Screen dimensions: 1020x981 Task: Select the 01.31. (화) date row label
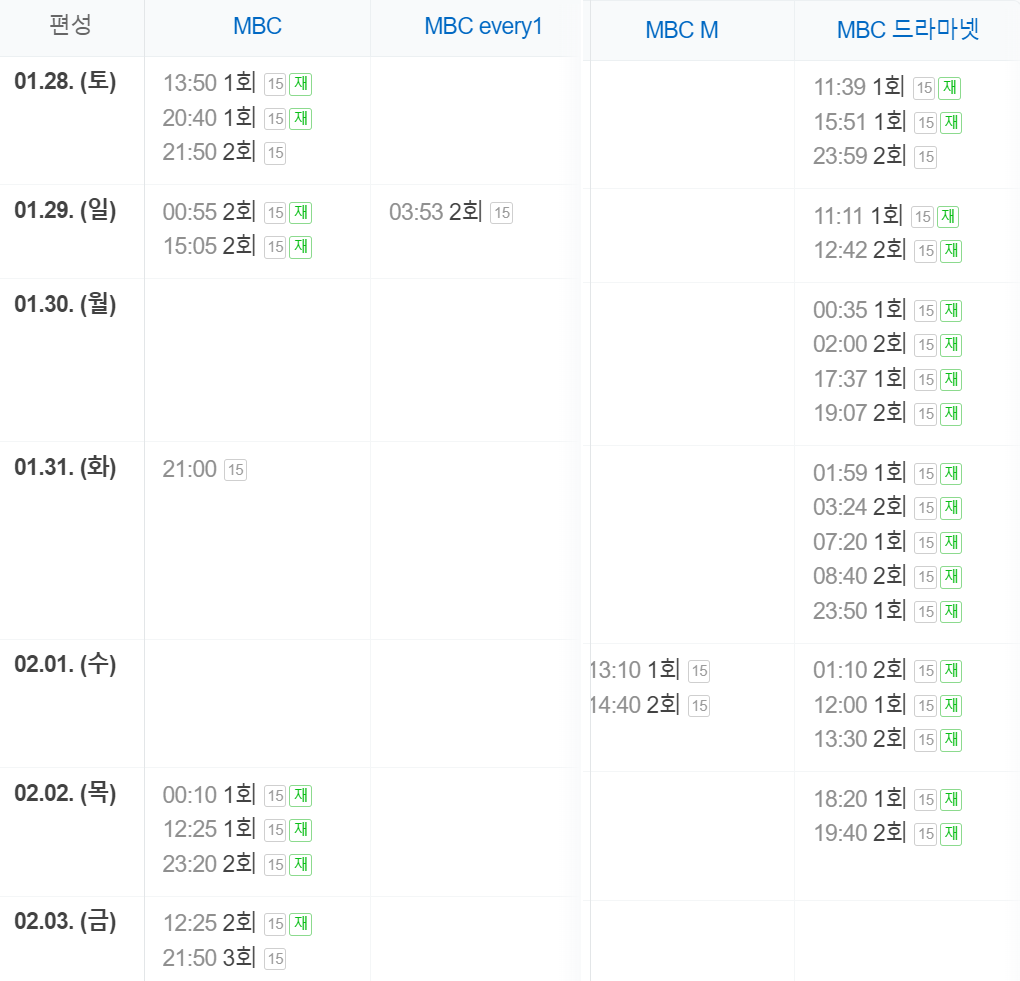tap(65, 467)
